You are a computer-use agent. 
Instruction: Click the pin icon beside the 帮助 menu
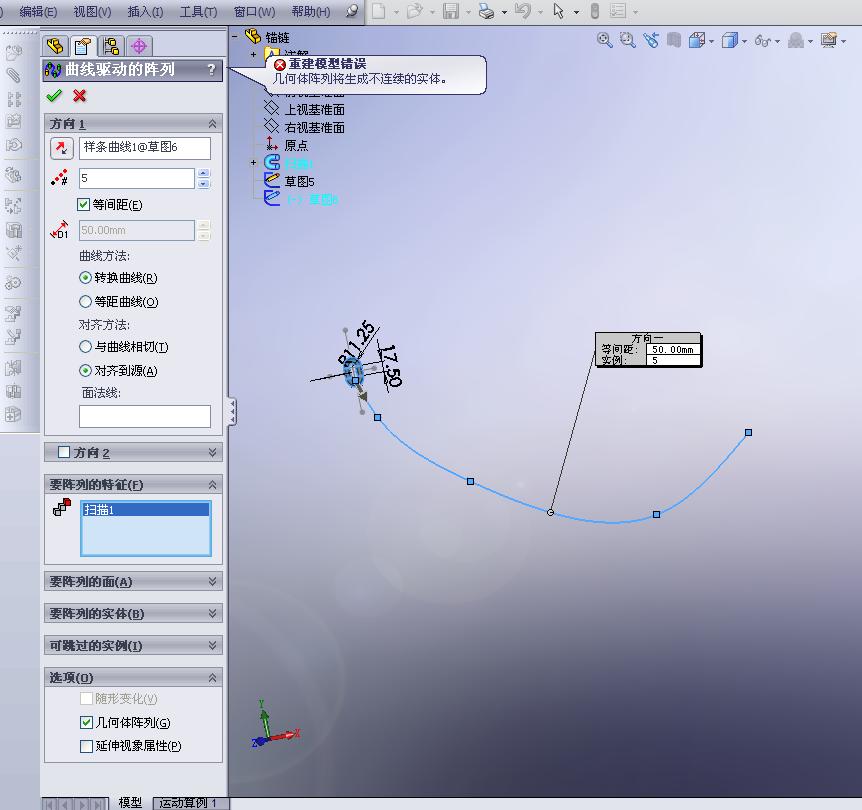point(352,11)
